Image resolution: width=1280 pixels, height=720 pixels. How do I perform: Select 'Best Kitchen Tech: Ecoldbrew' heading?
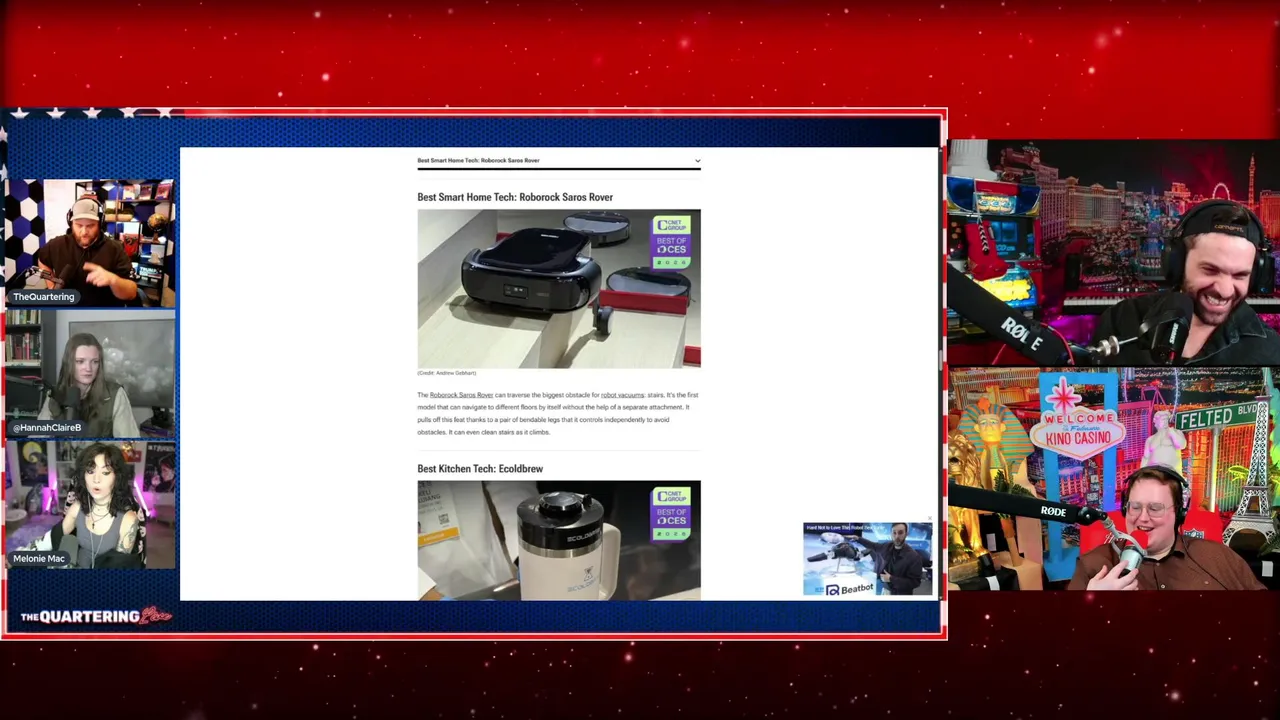[480, 468]
